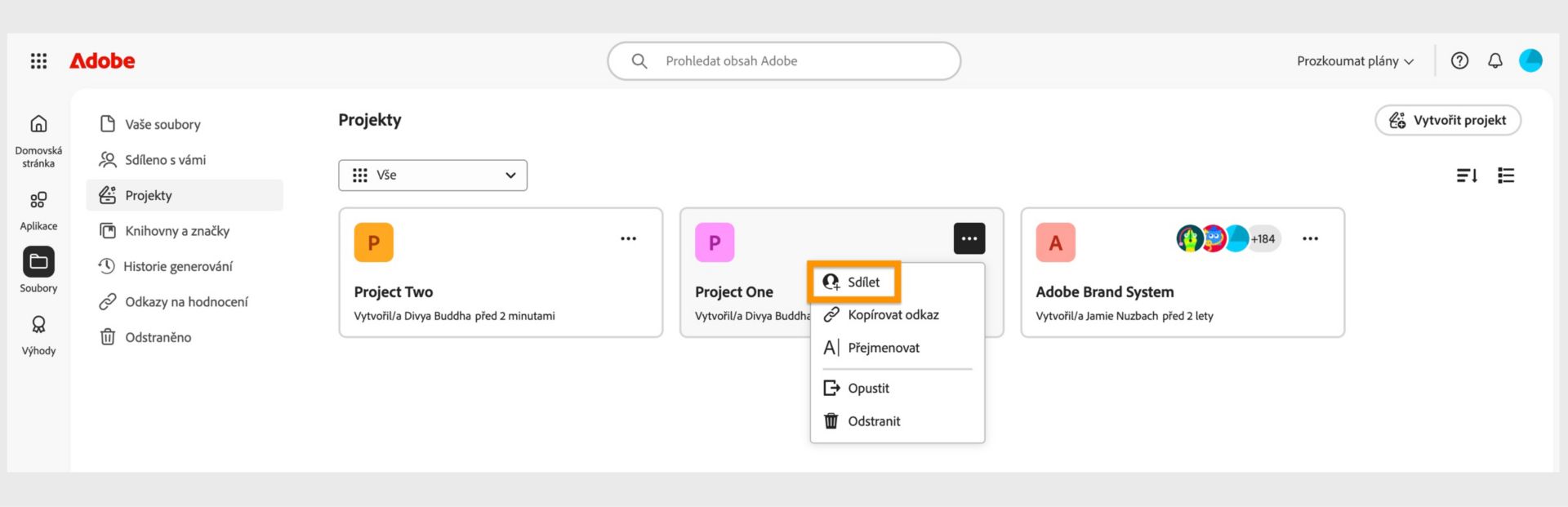Open the Project Two more options menu

click(x=628, y=238)
